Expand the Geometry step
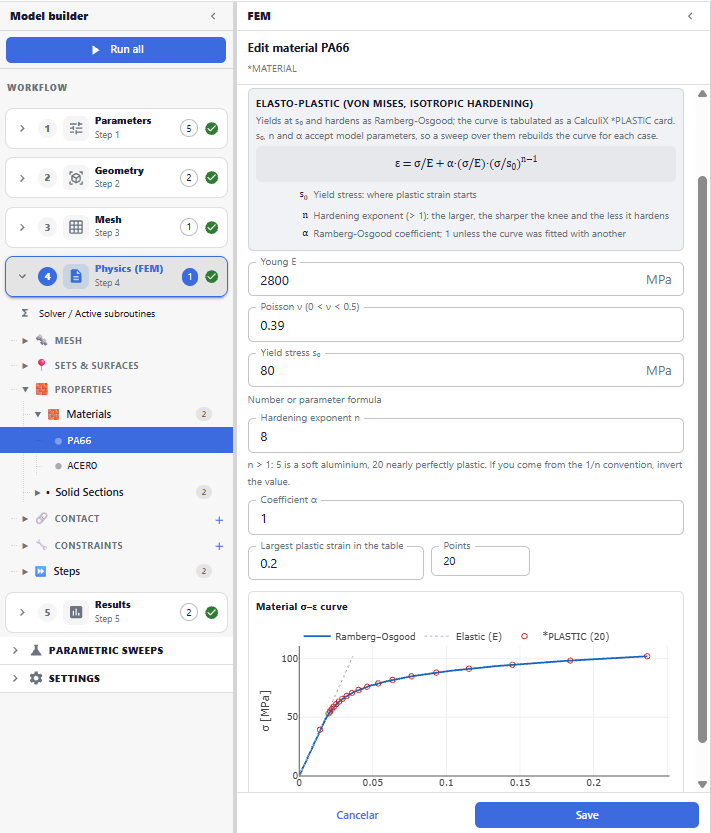 (22, 177)
